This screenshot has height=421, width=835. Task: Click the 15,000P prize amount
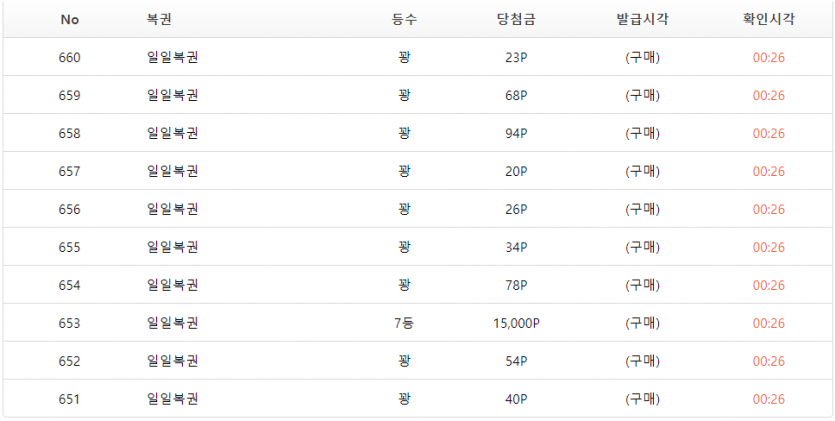[x=516, y=324]
